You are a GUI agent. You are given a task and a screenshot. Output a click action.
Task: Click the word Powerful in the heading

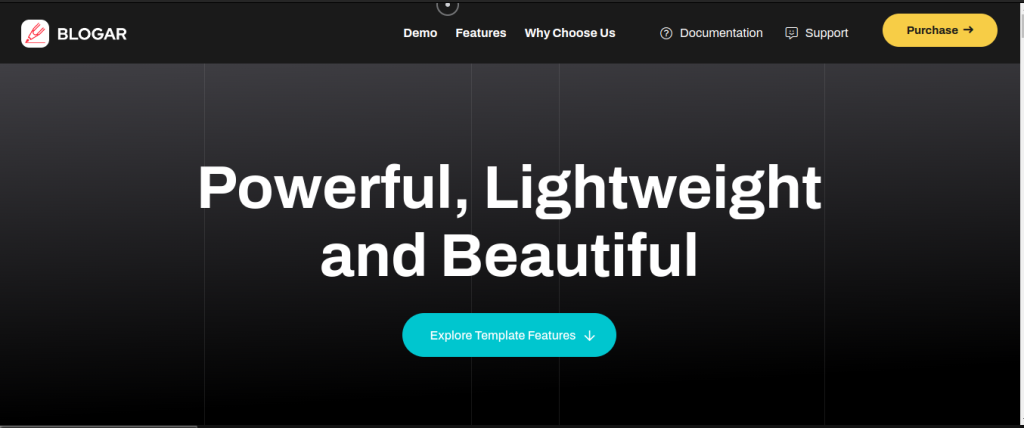pyautogui.click(x=320, y=187)
